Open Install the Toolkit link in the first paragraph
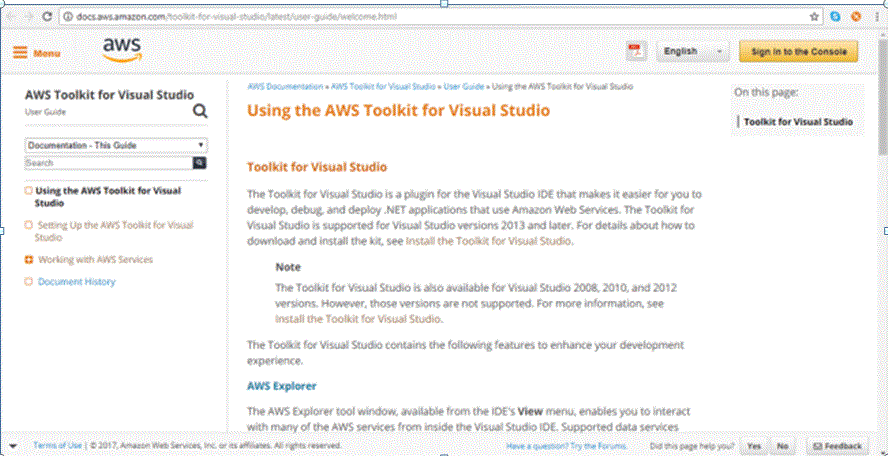The image size is (888, 456). coord(489,241)
